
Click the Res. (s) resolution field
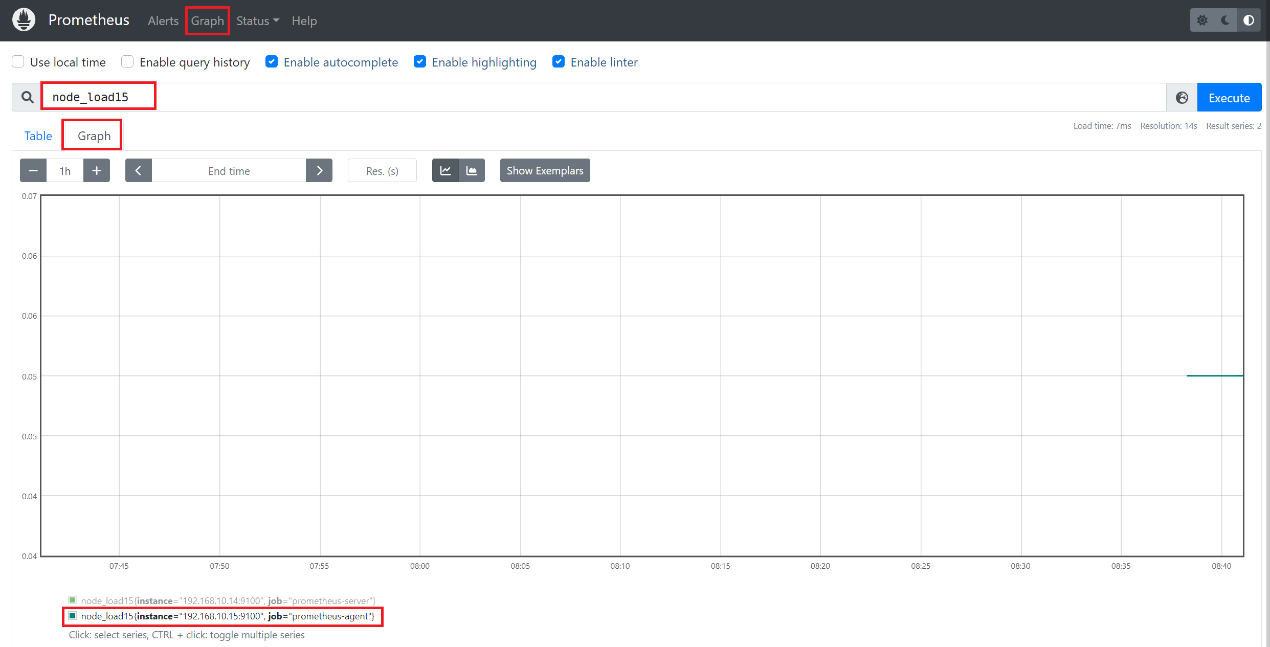(x=382, y=171)
